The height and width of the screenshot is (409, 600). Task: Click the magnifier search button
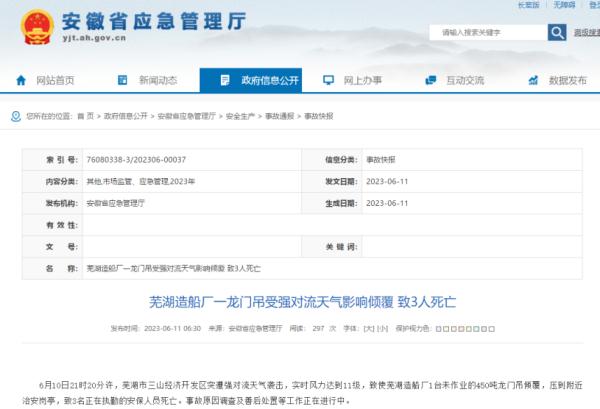pos(557,33)
